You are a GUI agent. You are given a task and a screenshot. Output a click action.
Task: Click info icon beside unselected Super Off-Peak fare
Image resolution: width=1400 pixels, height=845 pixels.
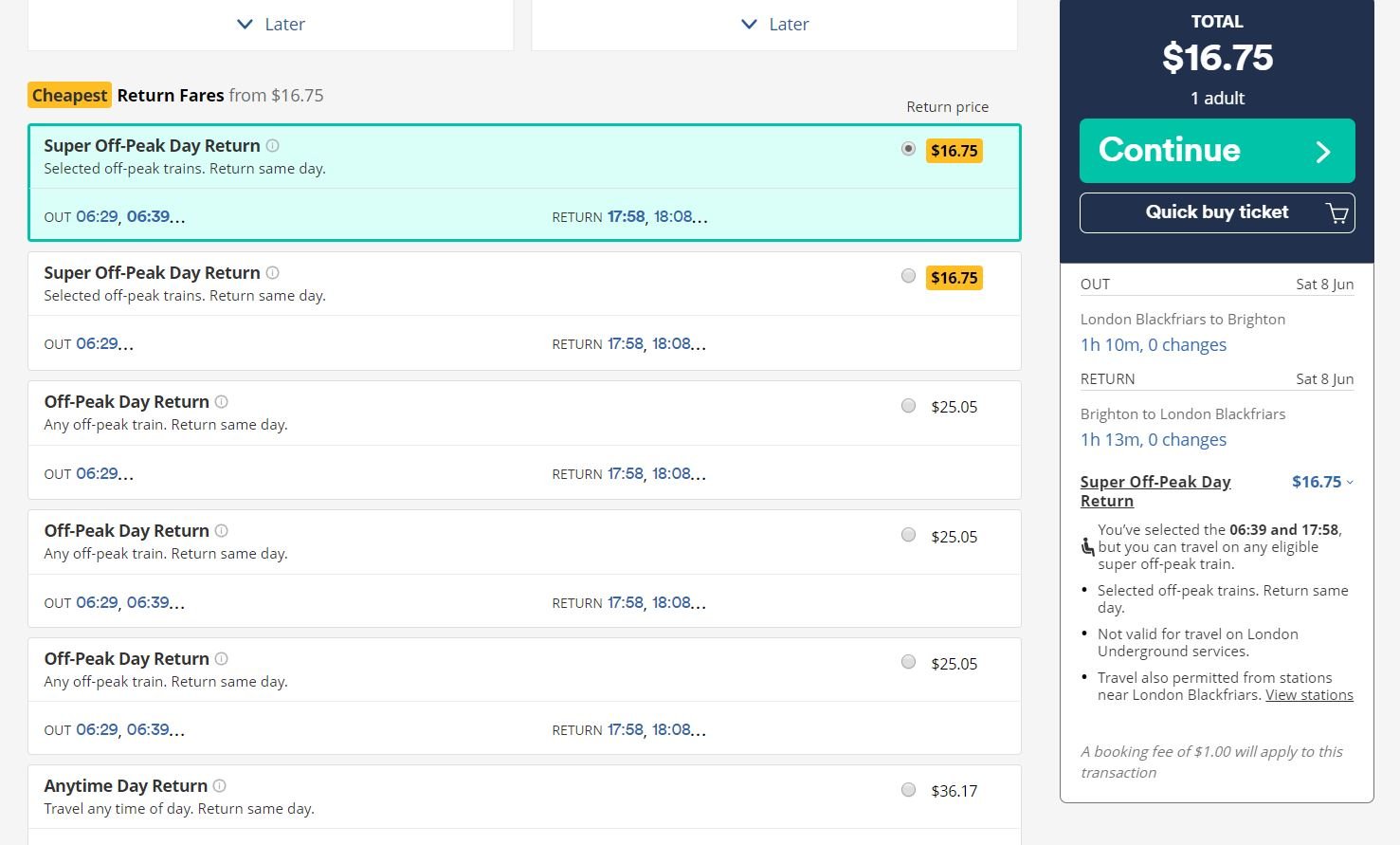273,273
